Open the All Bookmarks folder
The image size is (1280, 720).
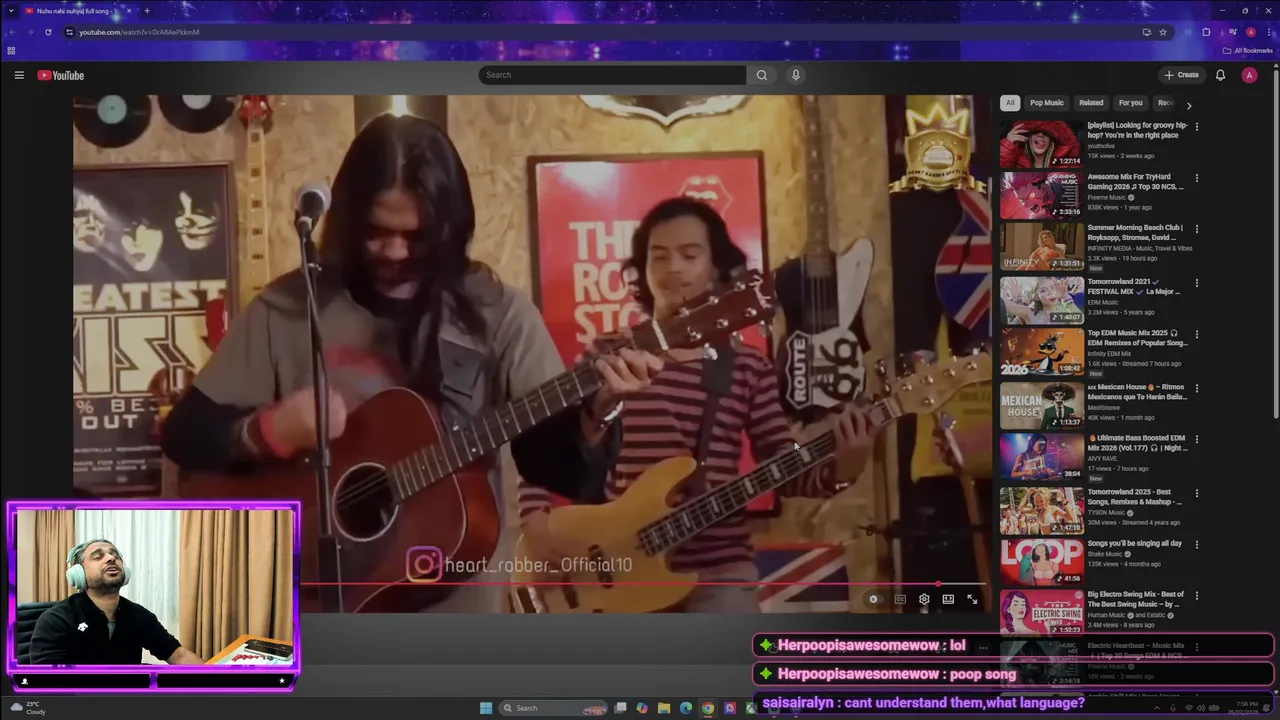click(x=1248, y=51)
